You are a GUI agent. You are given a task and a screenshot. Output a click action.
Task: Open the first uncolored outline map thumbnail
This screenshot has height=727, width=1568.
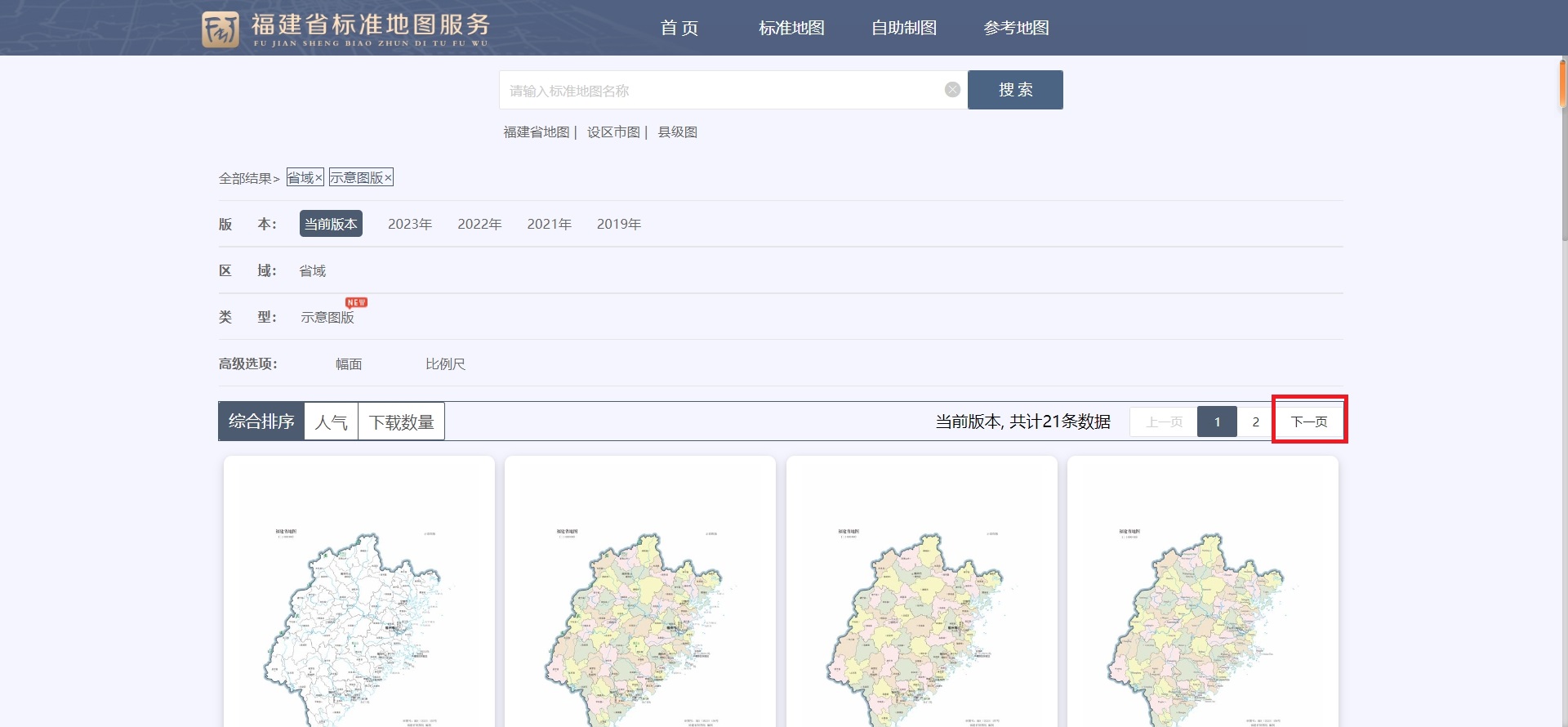click(359, 591)
